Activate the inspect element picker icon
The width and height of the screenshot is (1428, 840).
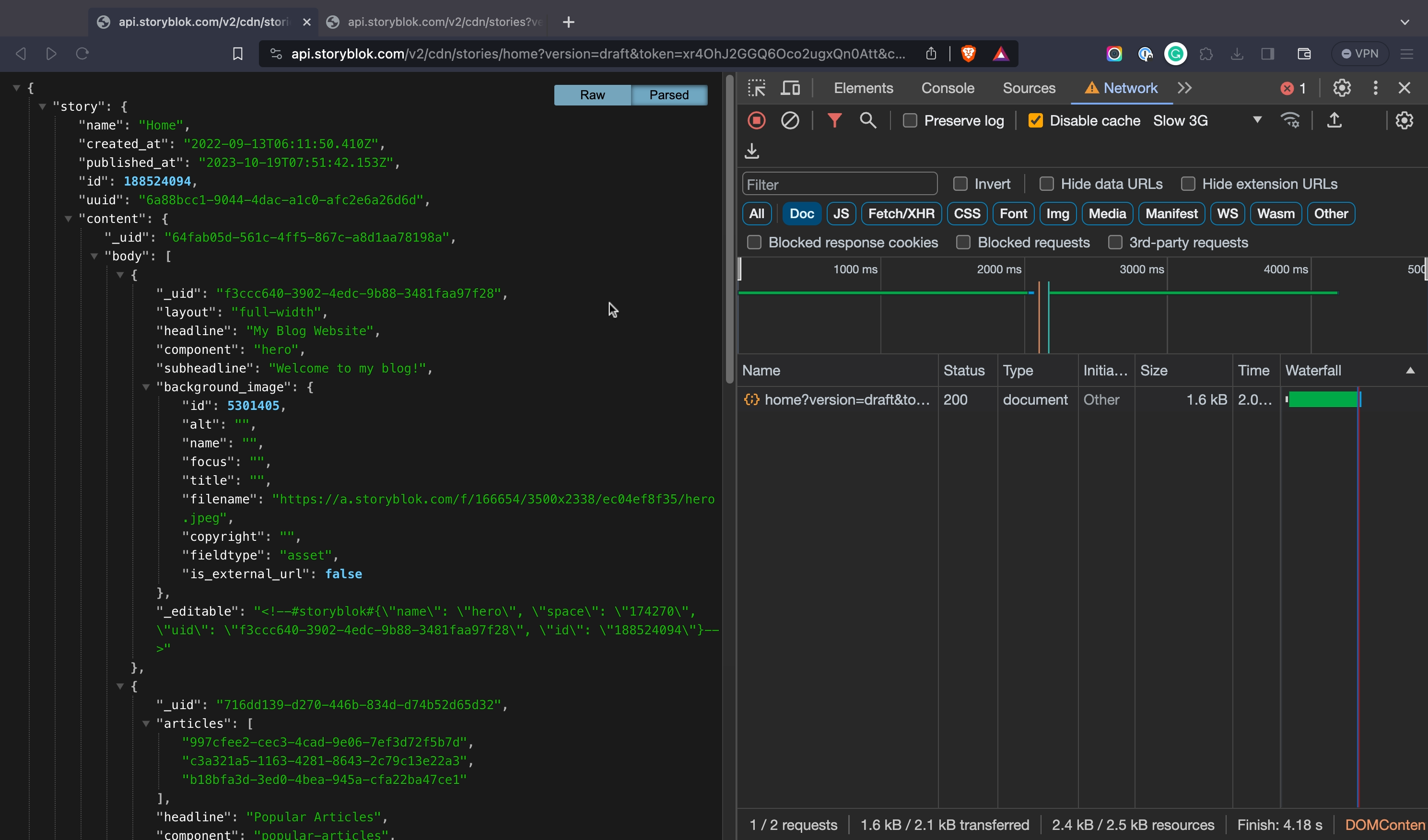pos(757,88)
